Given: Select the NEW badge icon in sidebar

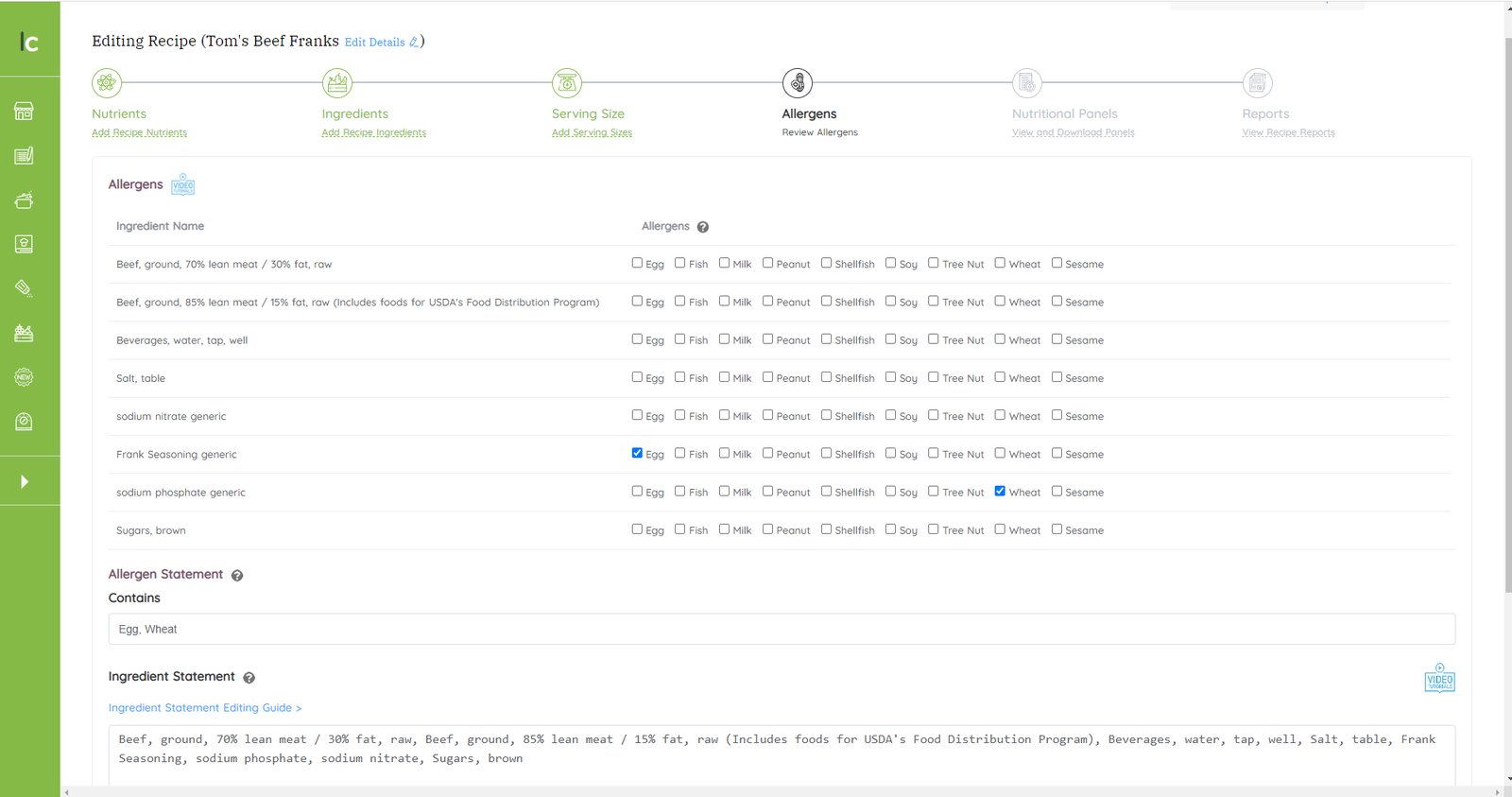Looking at the screenshot, I should click(24, 377).
